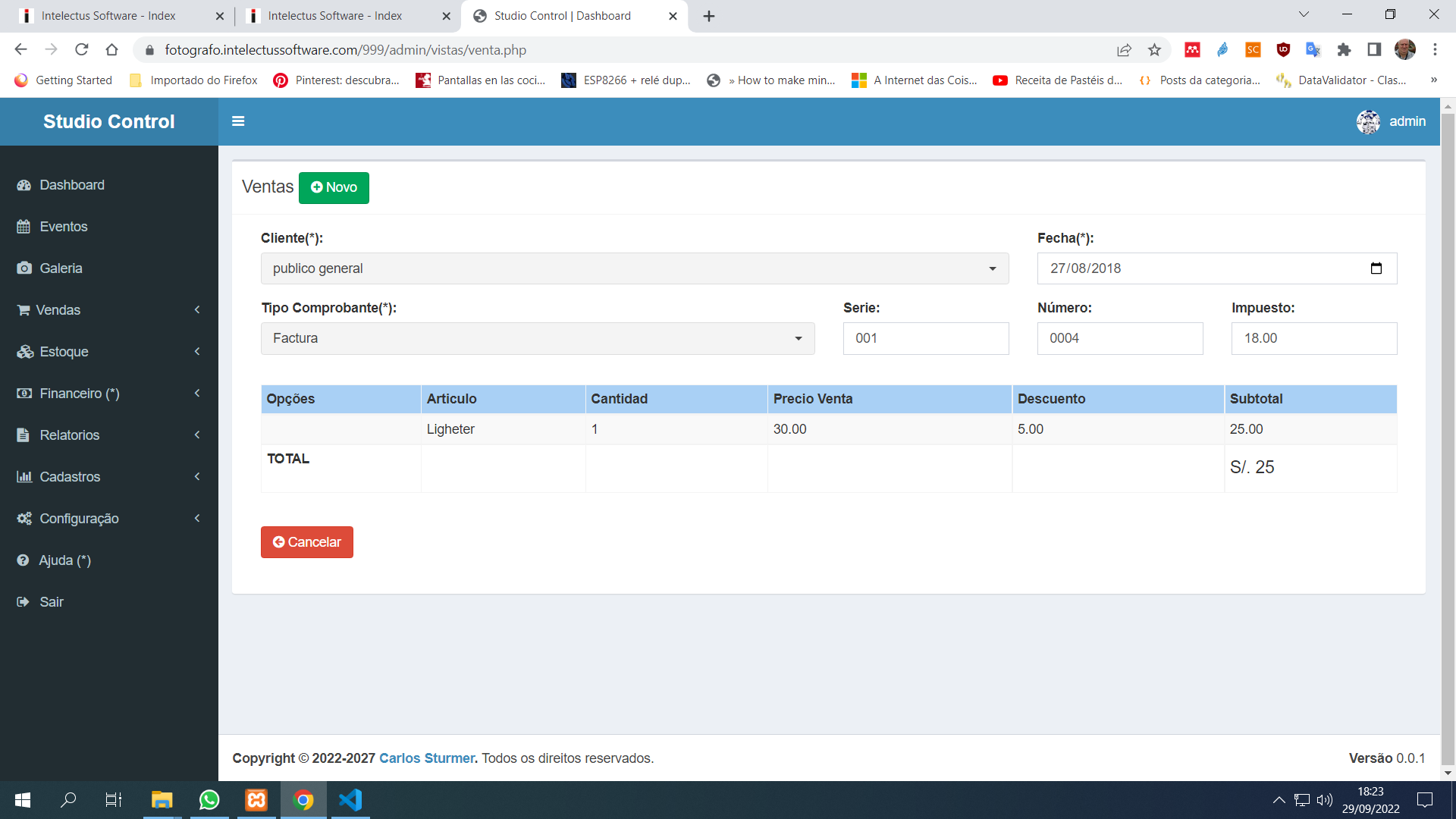Click the red Cancelar button

coord(307,542)
